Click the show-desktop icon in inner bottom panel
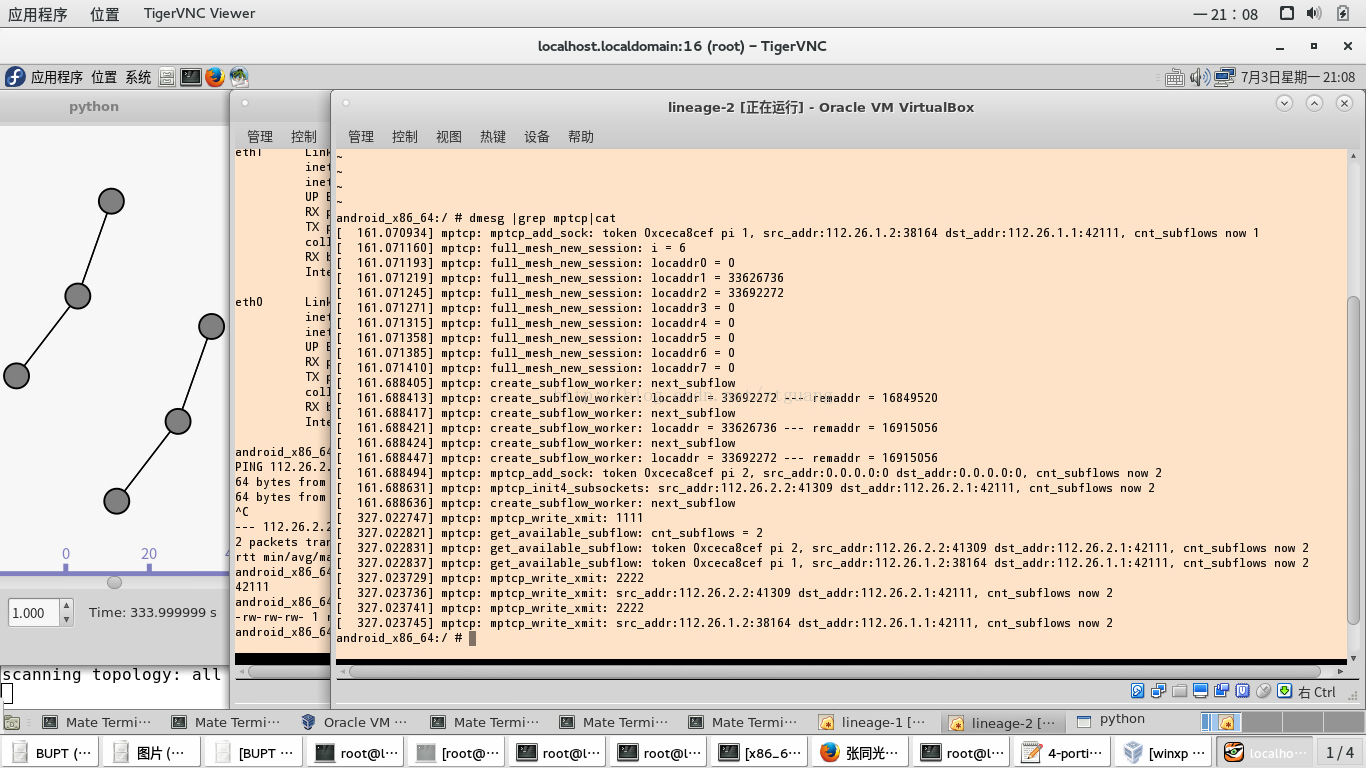 [12, 722]
